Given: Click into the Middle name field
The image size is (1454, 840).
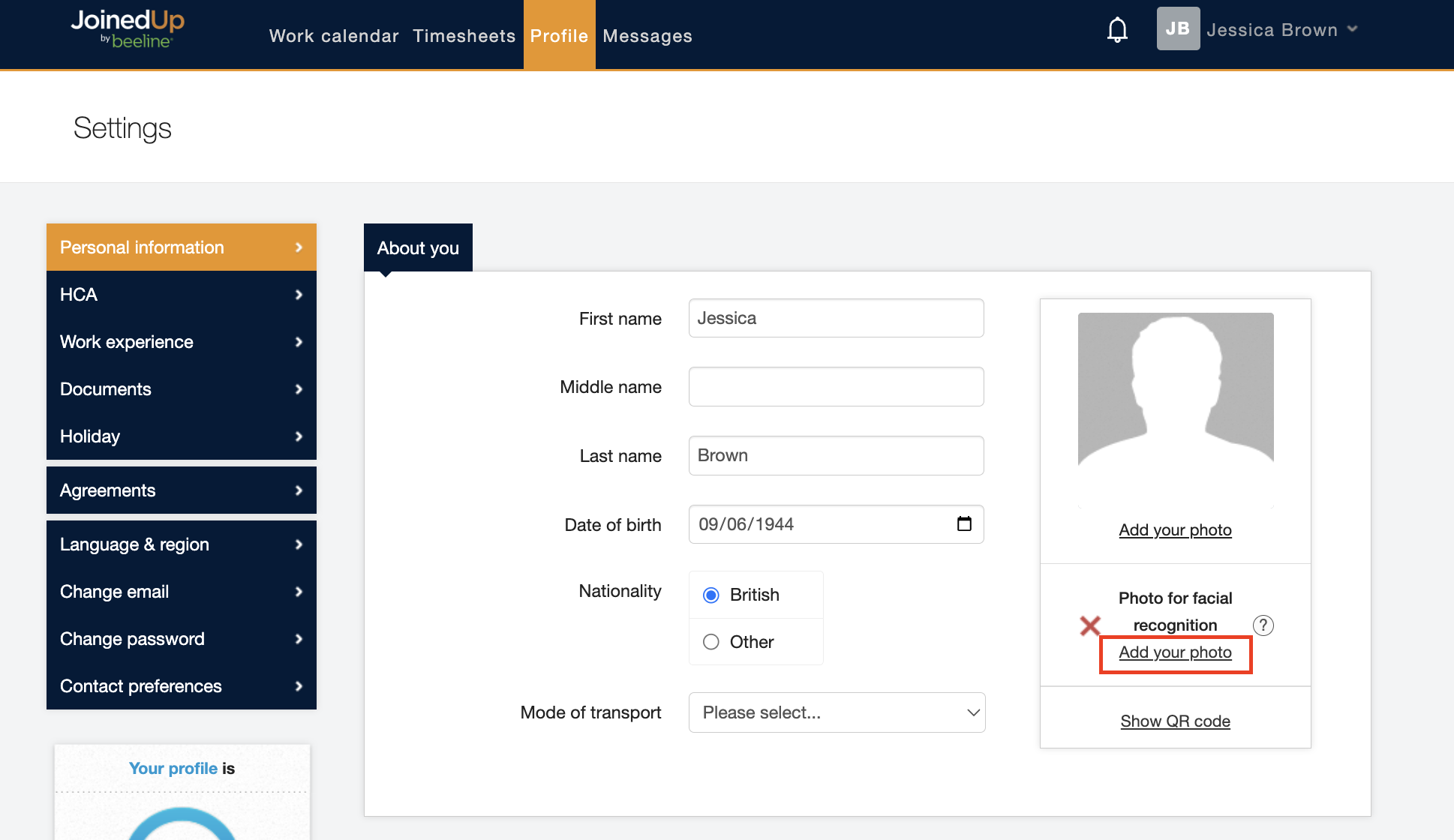Looking at the screenshot, I should [836, 387].
